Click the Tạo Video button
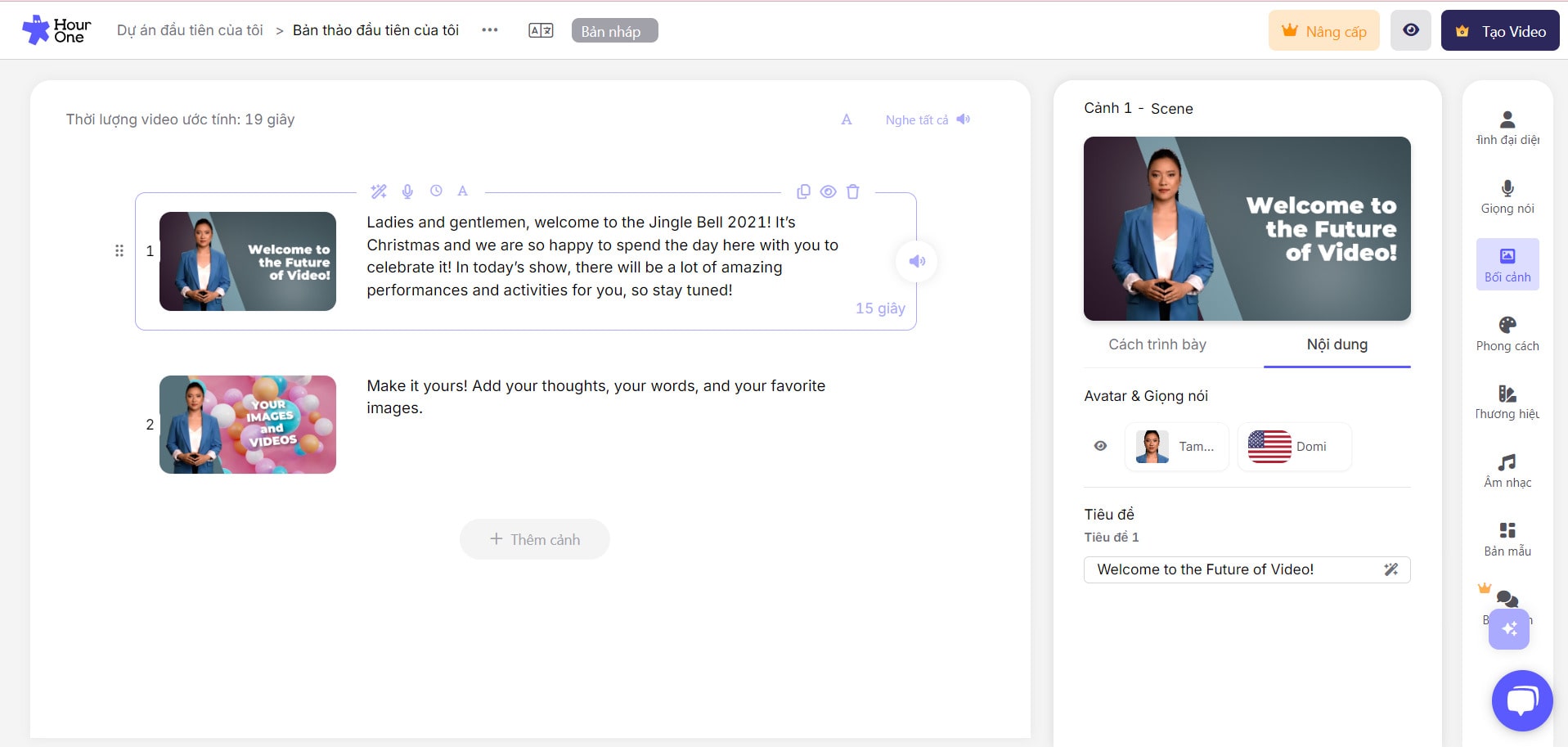The height and width of the screenshot is (747, 1568). 1500,30
